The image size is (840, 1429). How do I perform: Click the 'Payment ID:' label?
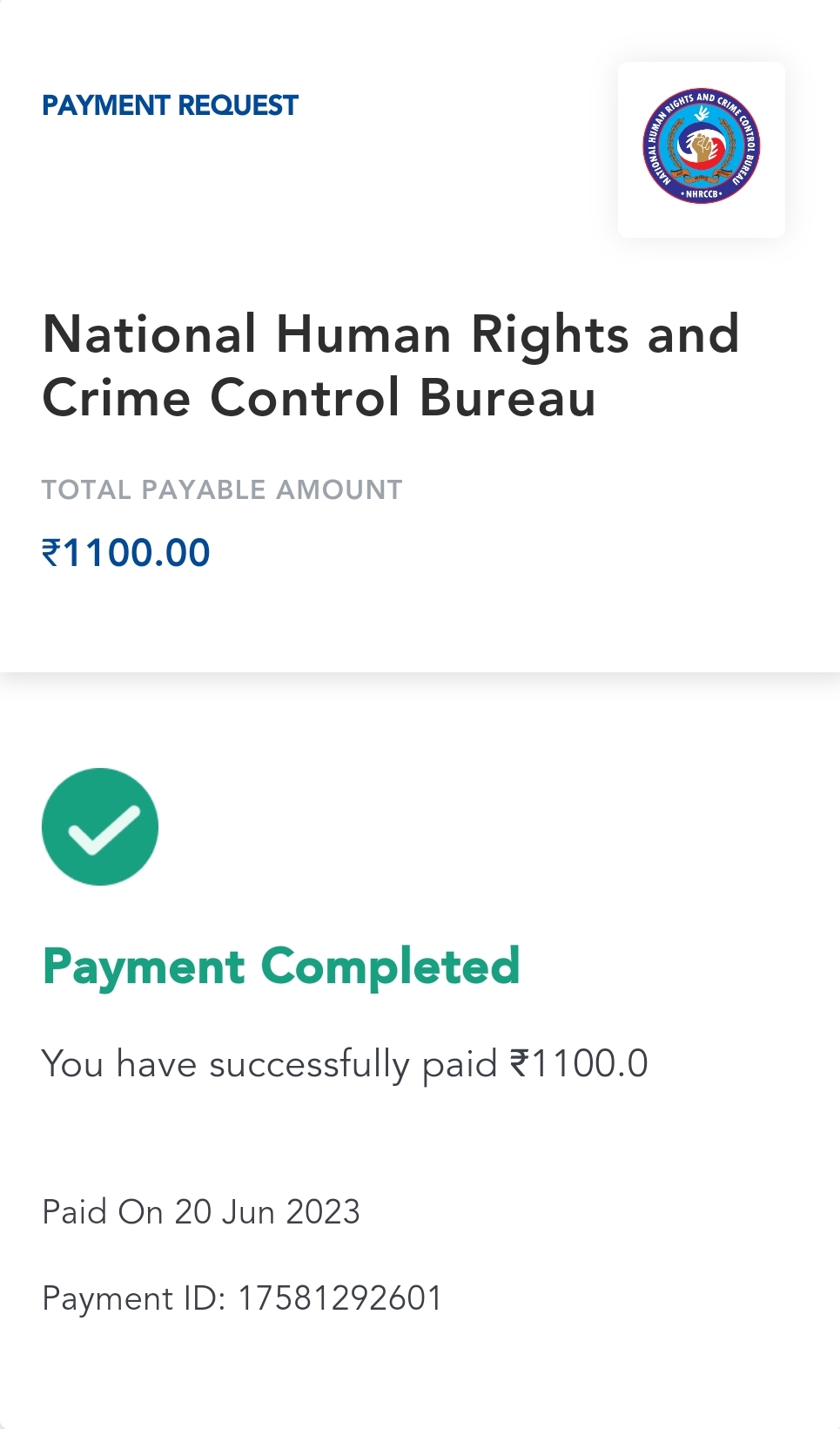[133, 1298]
